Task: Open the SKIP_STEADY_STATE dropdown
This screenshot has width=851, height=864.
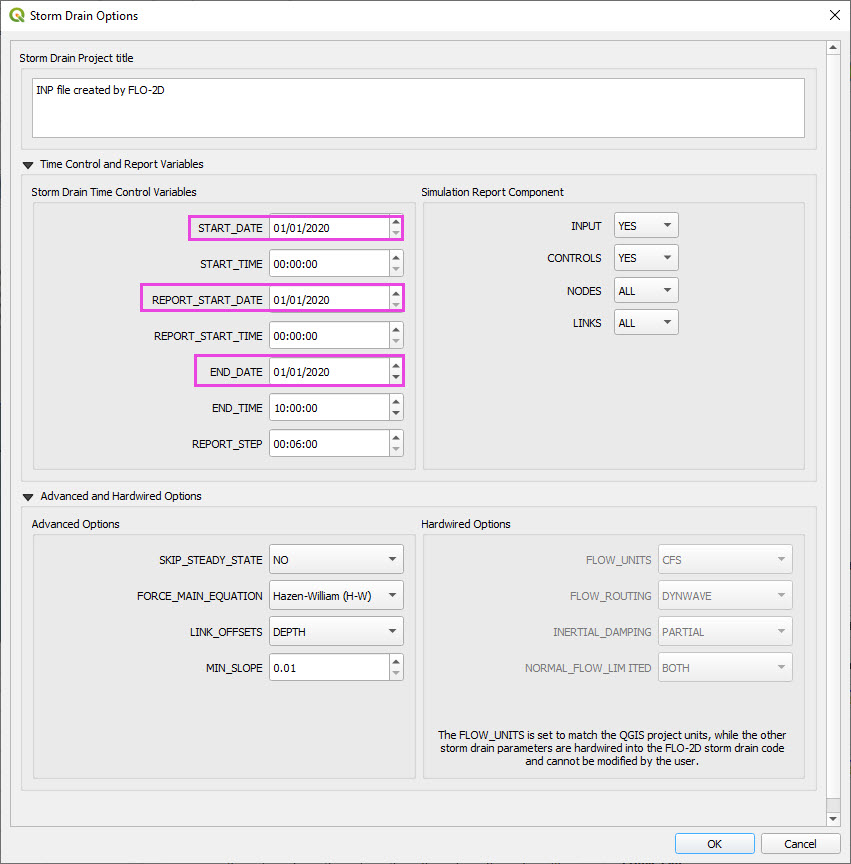Action: point(336,560)
